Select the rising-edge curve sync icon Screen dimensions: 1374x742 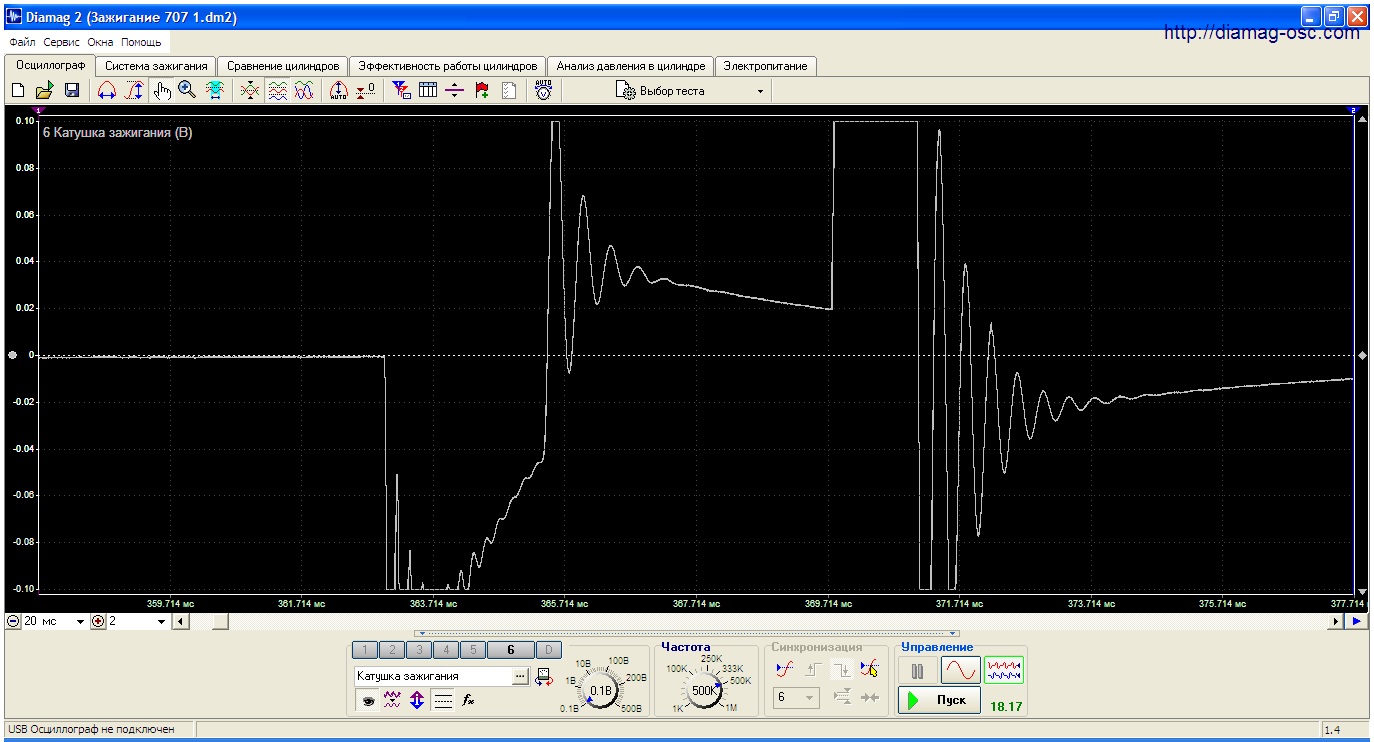[785, 669]
